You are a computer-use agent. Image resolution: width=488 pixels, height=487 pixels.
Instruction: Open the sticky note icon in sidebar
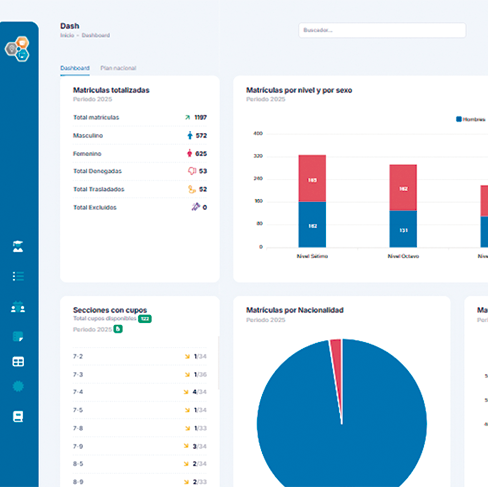click(18, 337)
